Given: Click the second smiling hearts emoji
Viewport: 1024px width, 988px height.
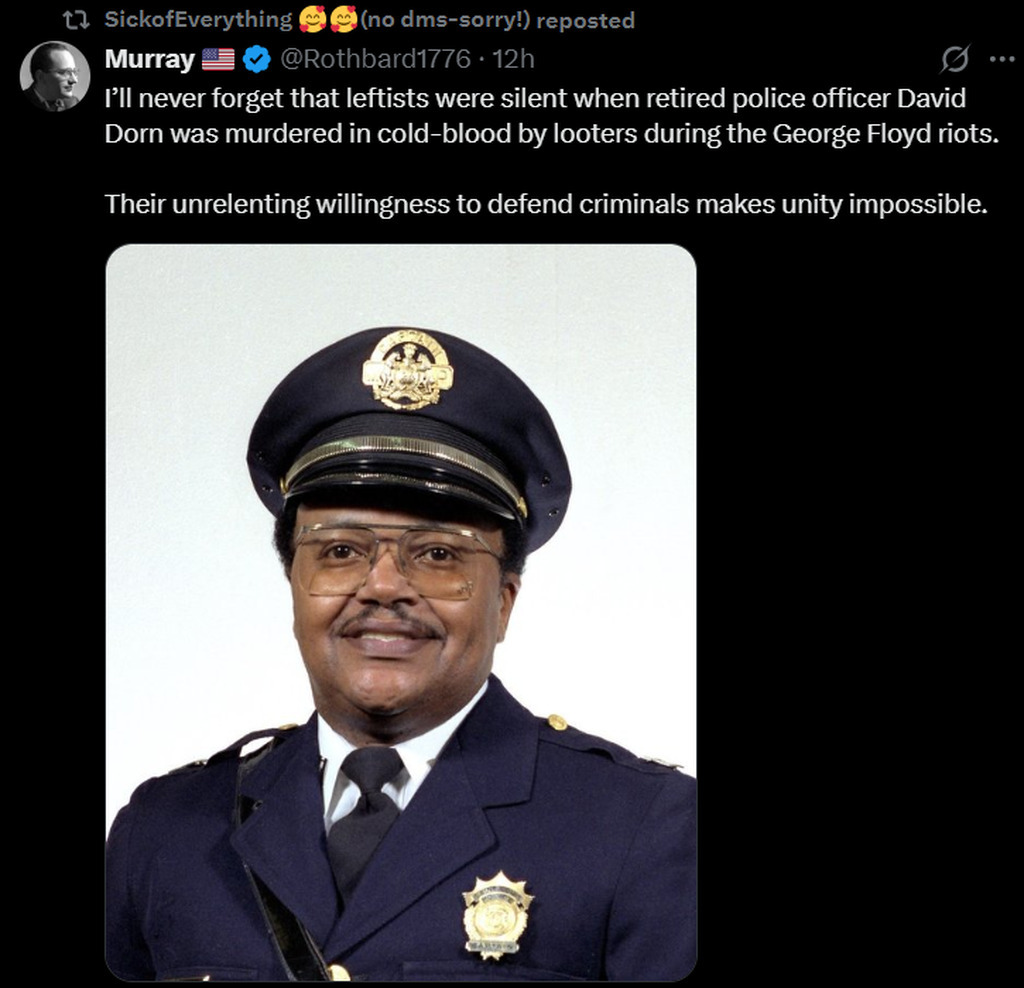Looking at the screenshot, I should click(344, 19).
